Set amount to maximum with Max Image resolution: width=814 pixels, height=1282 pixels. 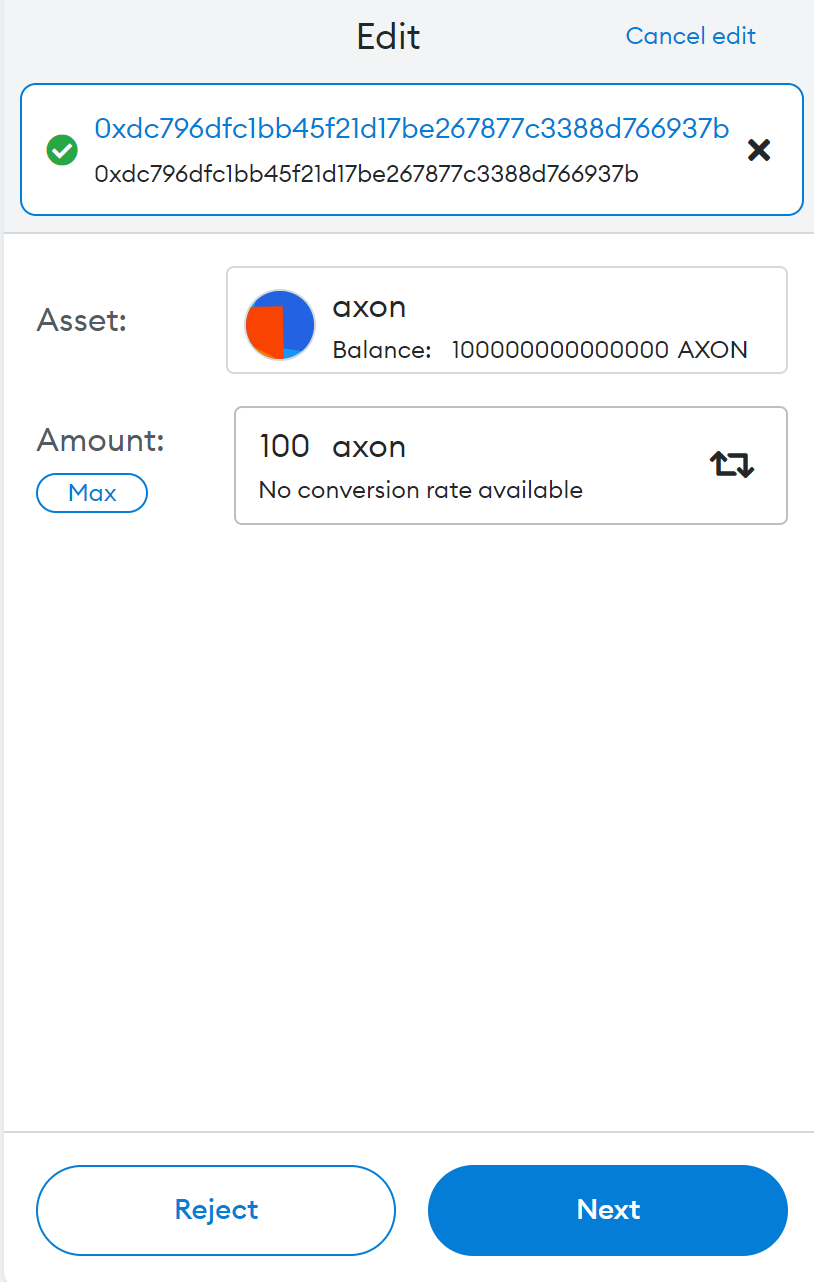[x=92, y=493]
